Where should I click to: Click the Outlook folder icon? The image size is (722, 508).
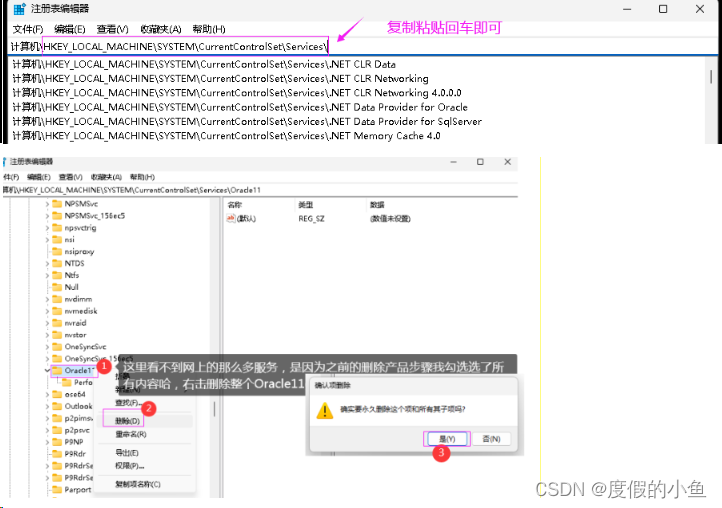pos(57,406)
